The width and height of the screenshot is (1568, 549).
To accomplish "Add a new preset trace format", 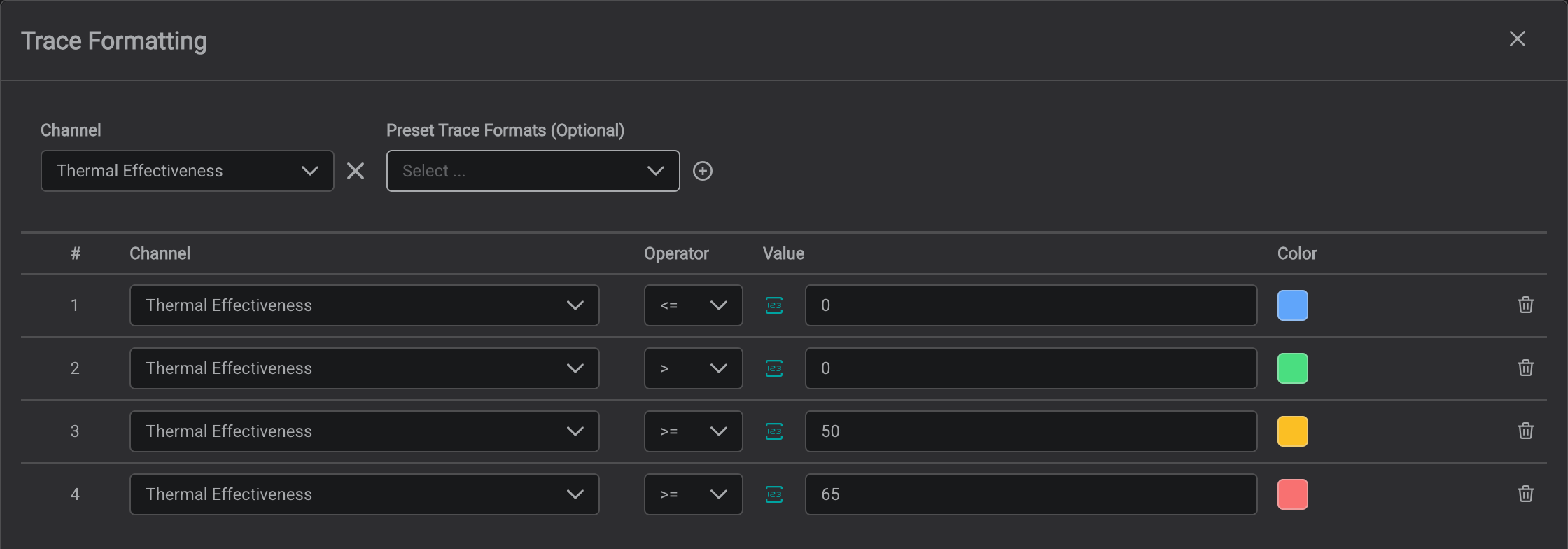I will click(703, 171).
